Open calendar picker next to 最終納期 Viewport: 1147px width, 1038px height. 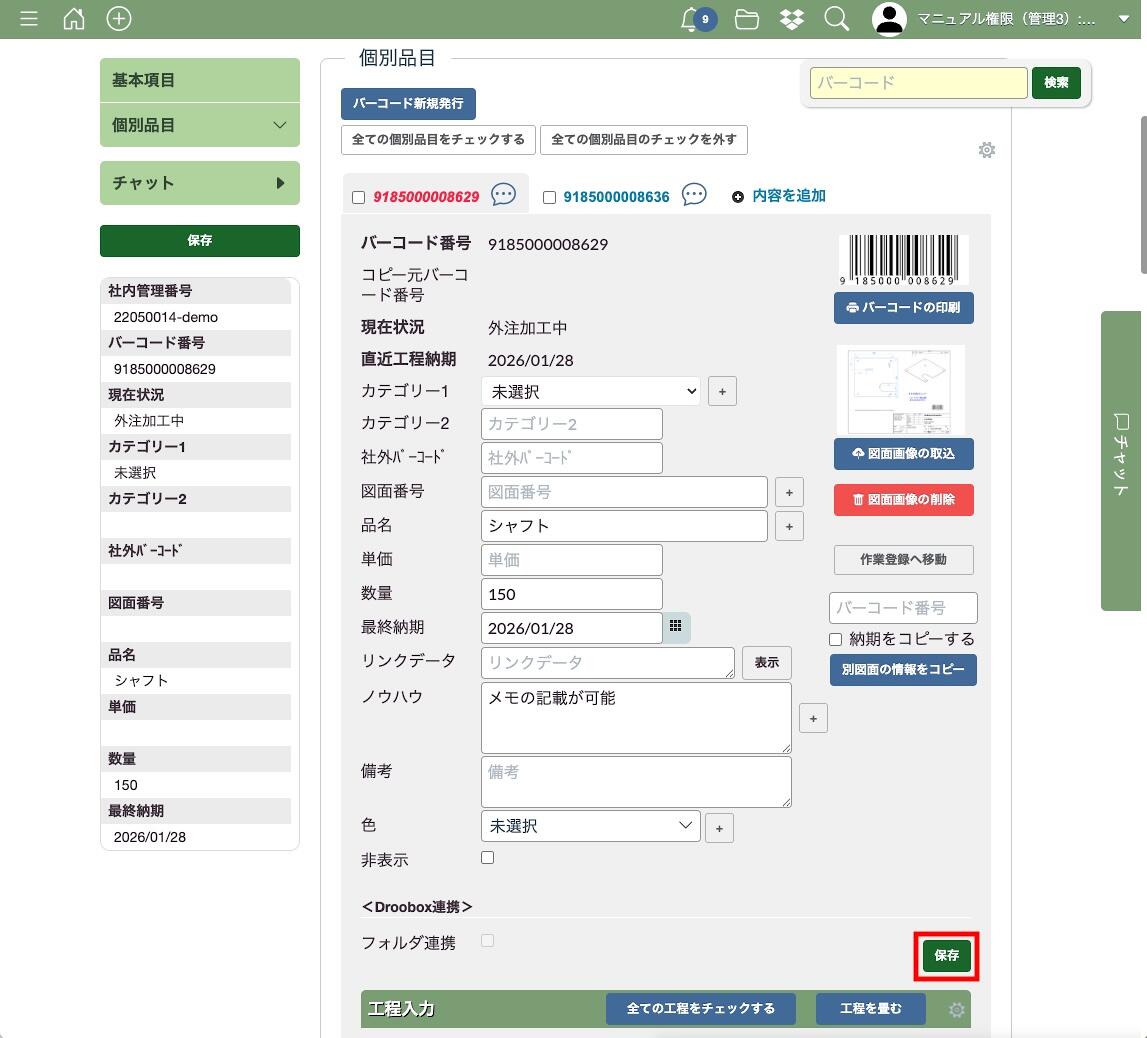676,627
